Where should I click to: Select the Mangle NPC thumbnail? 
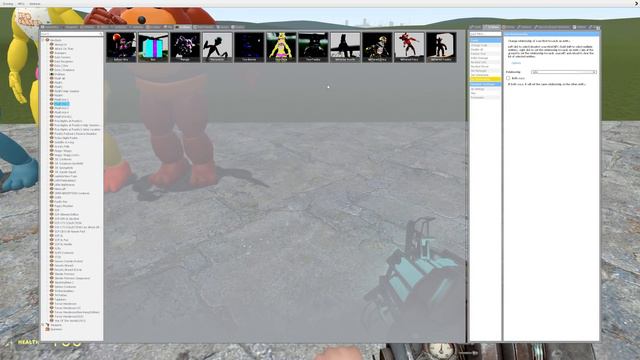click(185, 47)
